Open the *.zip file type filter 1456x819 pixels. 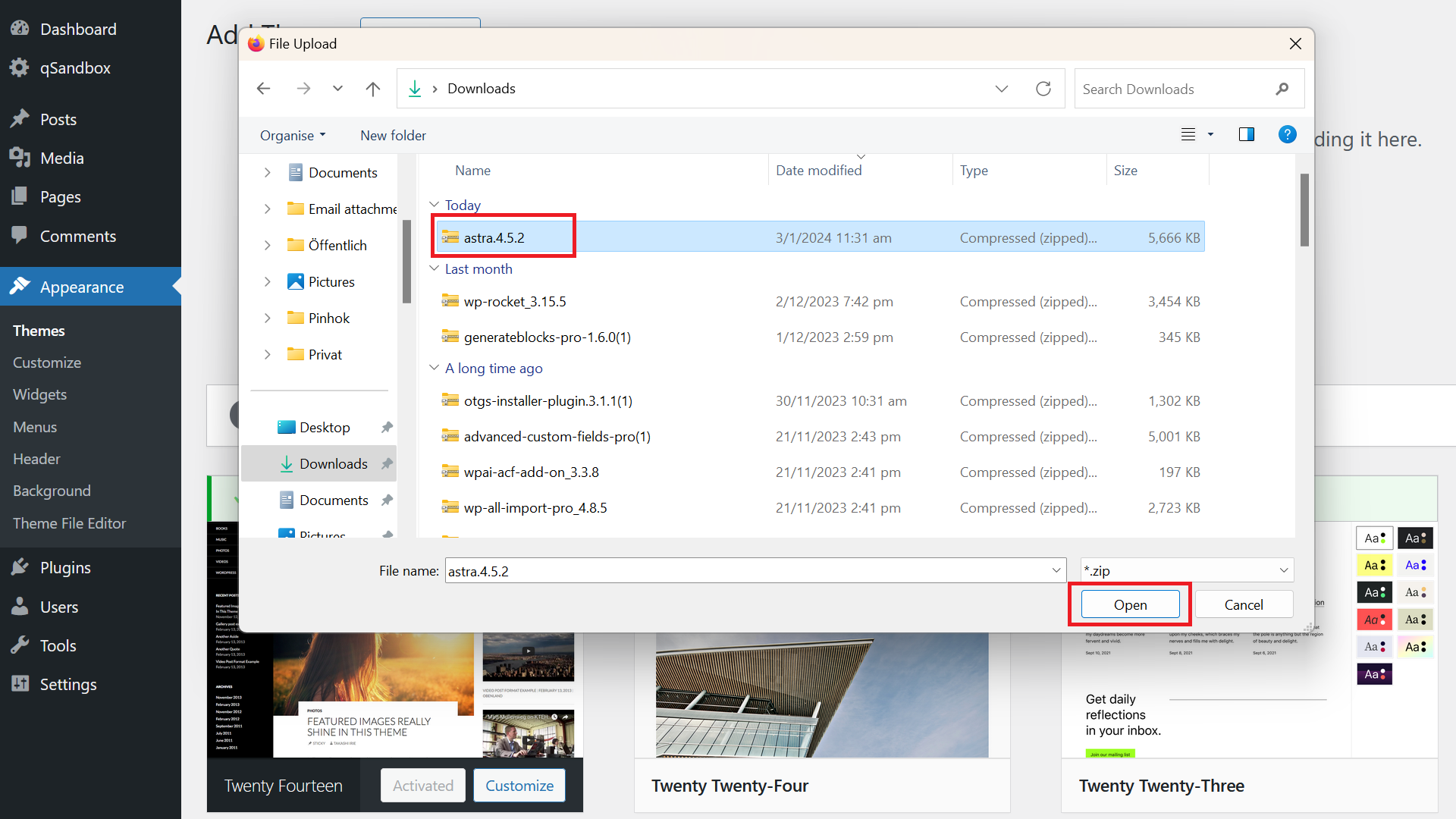click(x=1187, y=571)
